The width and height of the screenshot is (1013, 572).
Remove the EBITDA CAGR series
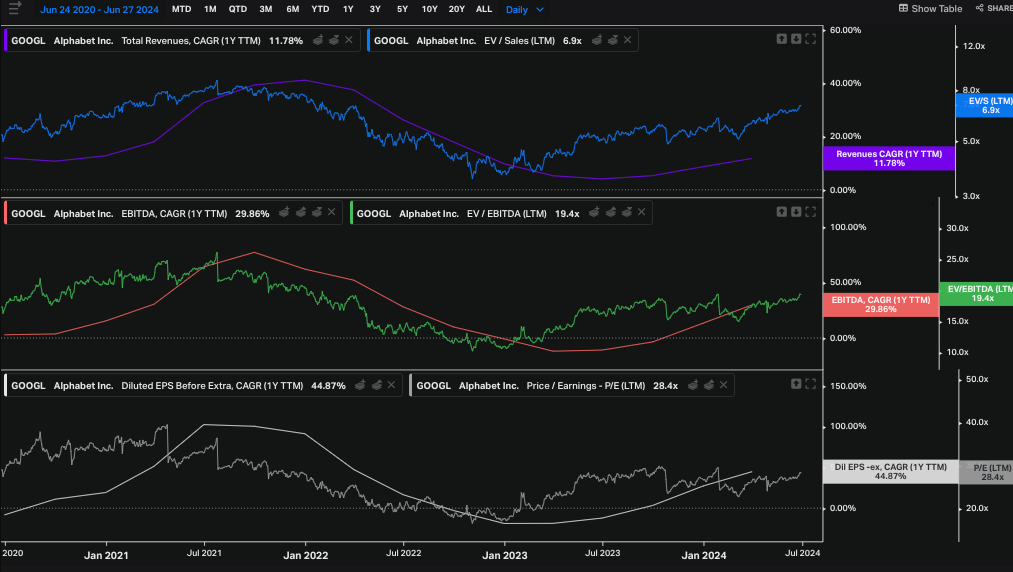tap(331, 212)
